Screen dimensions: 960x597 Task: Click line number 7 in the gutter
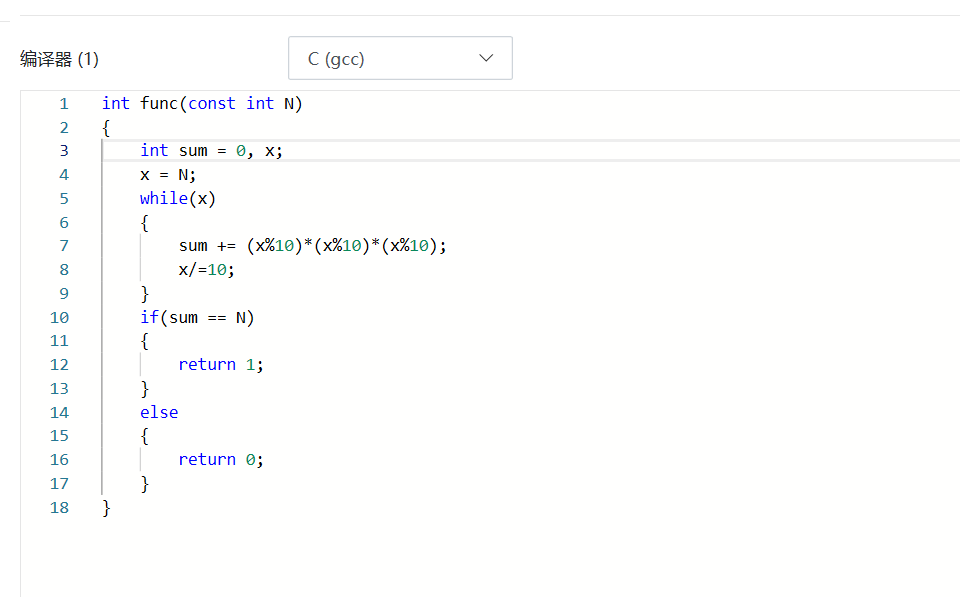64,246
